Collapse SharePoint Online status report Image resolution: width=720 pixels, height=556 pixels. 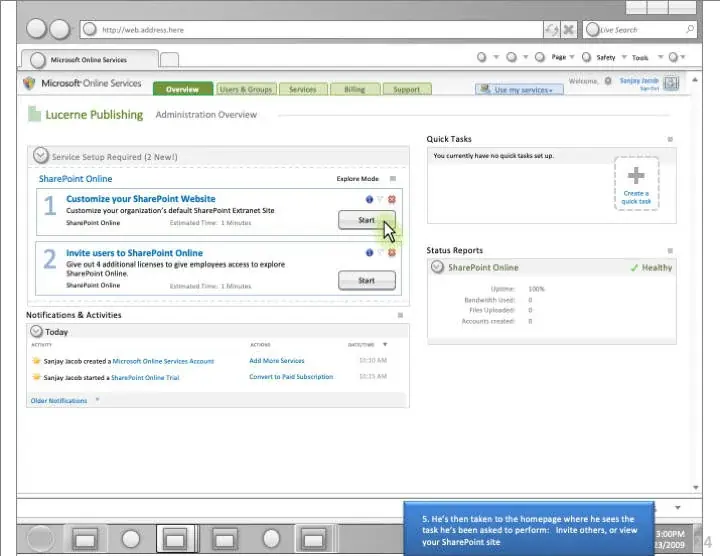click(437, 267)
